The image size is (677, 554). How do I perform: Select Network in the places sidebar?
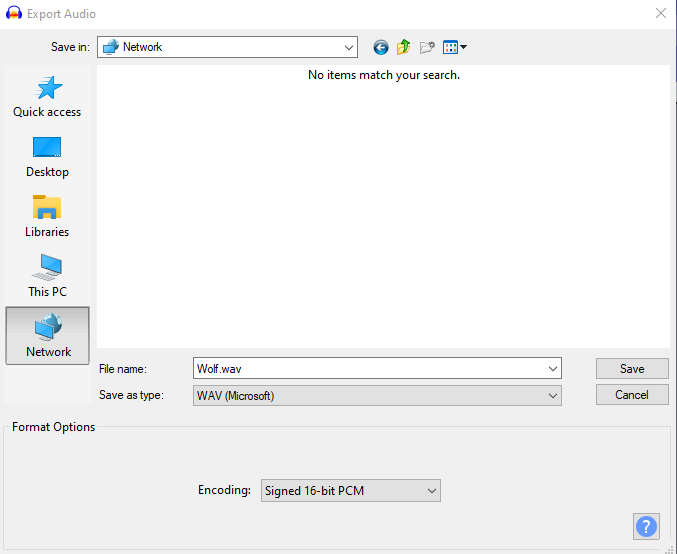pyautogui.click(x=48, y=336)
